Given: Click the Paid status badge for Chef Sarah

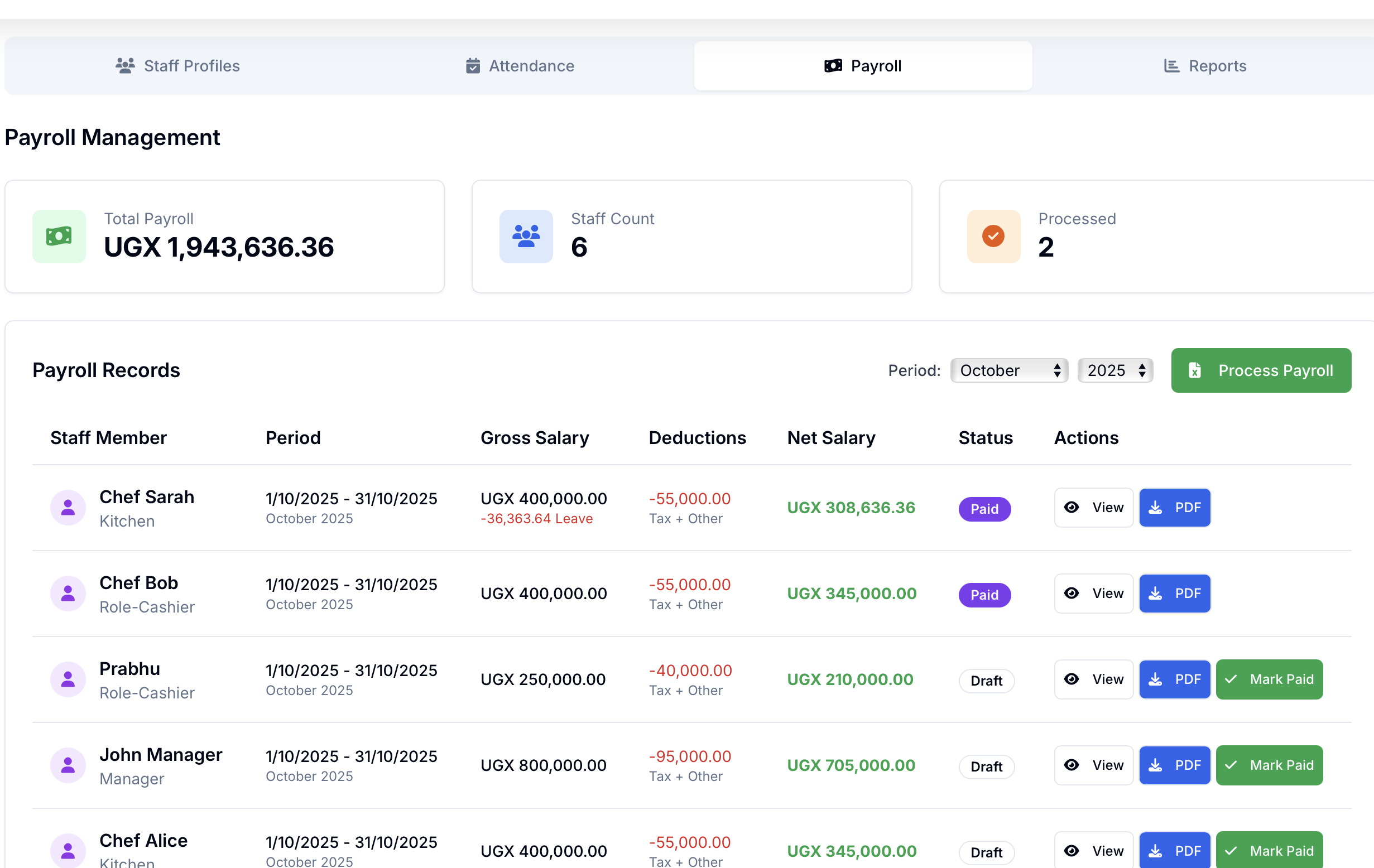Looking at the screenshot, I should pos(984,509).
